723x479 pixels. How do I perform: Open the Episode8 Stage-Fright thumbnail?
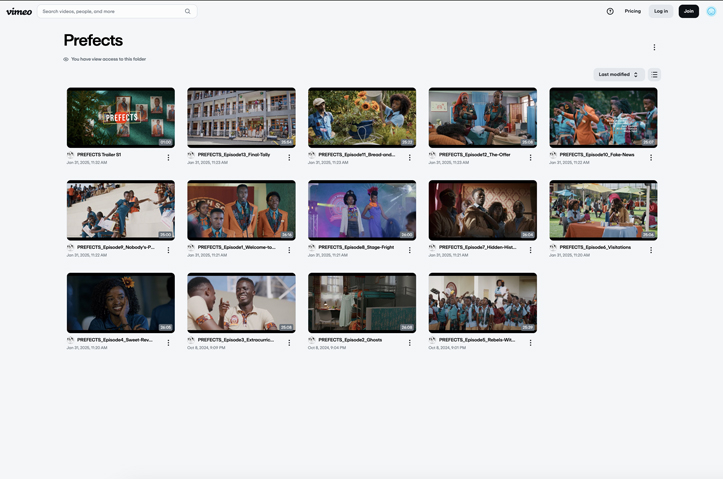[362, 210]
